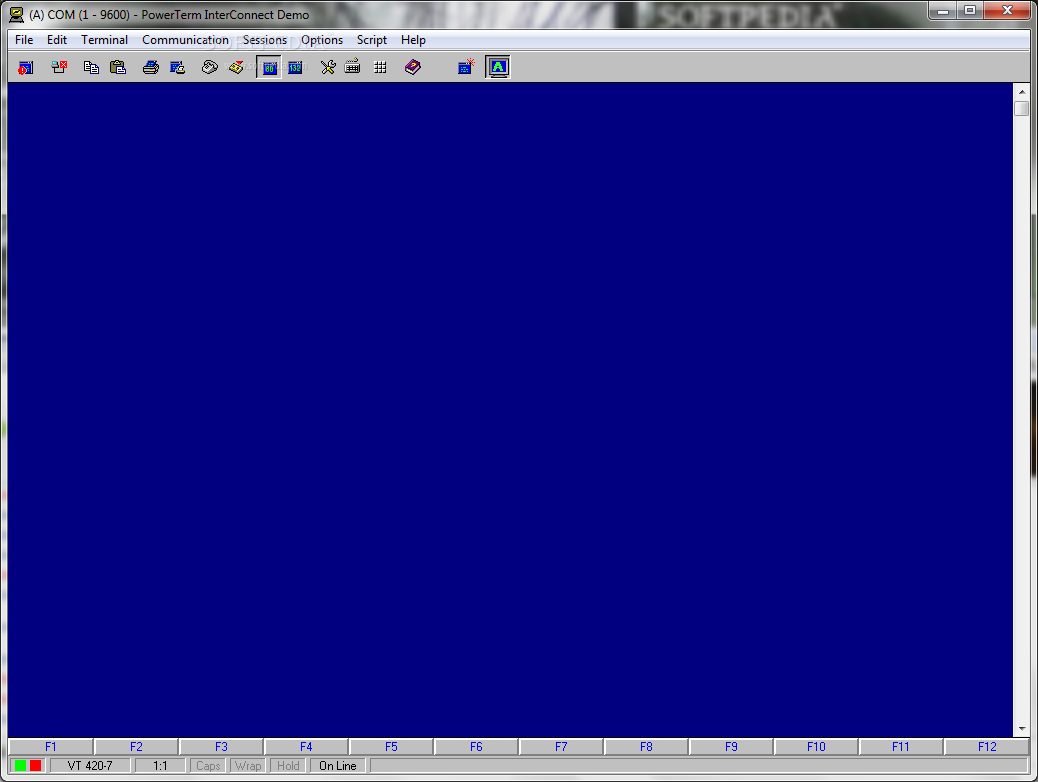Click the disconnect session icon with red X
The height and width of the screenshot is (782, 1038).
60,67
